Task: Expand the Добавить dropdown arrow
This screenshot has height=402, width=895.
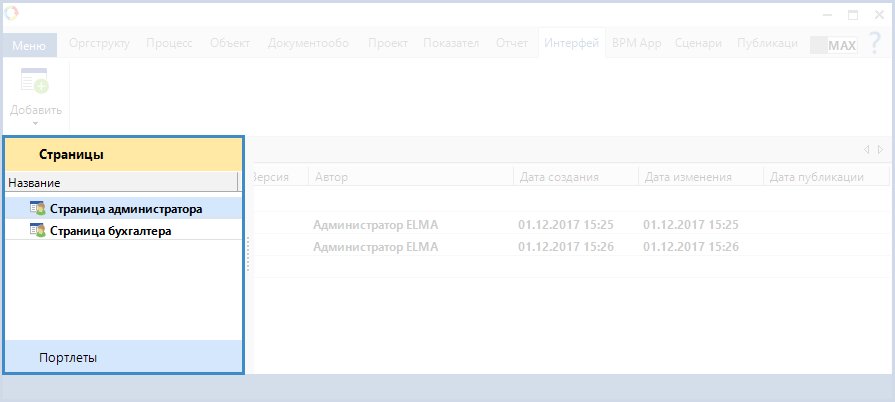Action: click(x=35, y=123)
